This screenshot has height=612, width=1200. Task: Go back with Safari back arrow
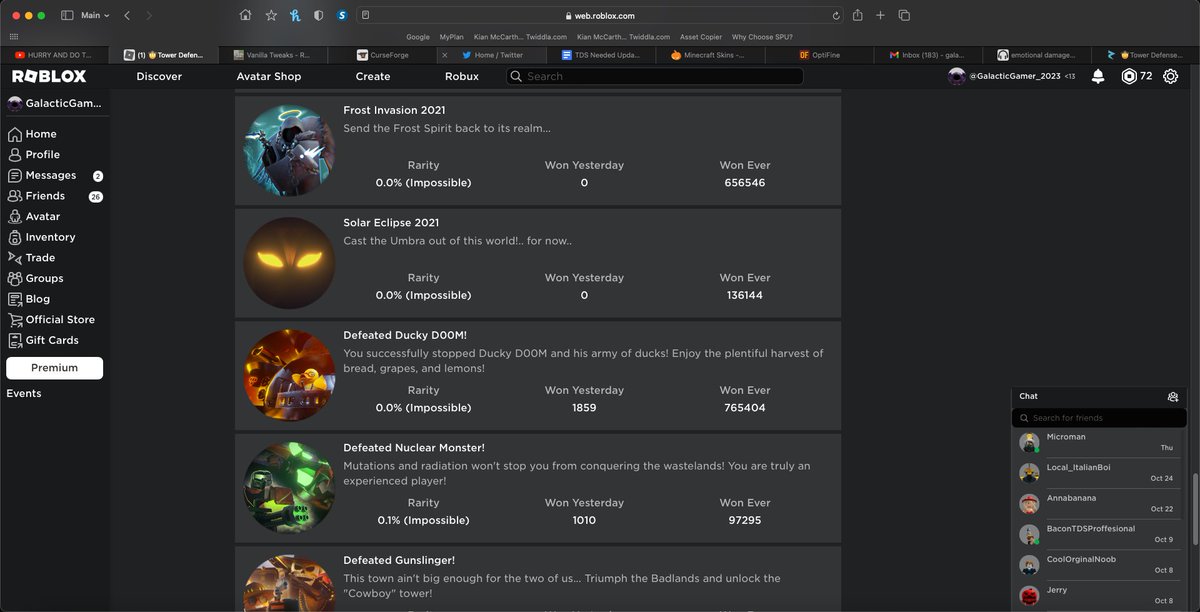[x=127, y=15]
